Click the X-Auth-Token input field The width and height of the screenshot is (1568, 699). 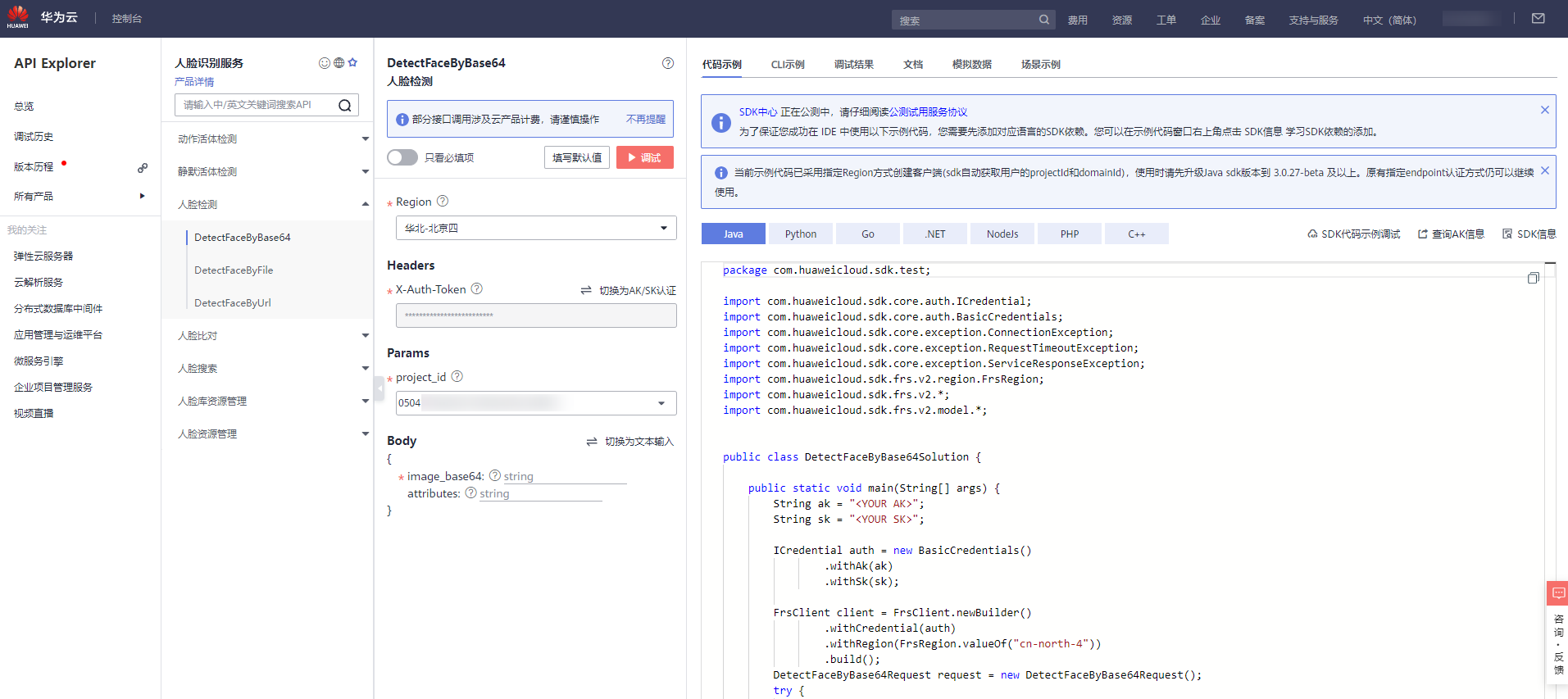pos(536,315)
